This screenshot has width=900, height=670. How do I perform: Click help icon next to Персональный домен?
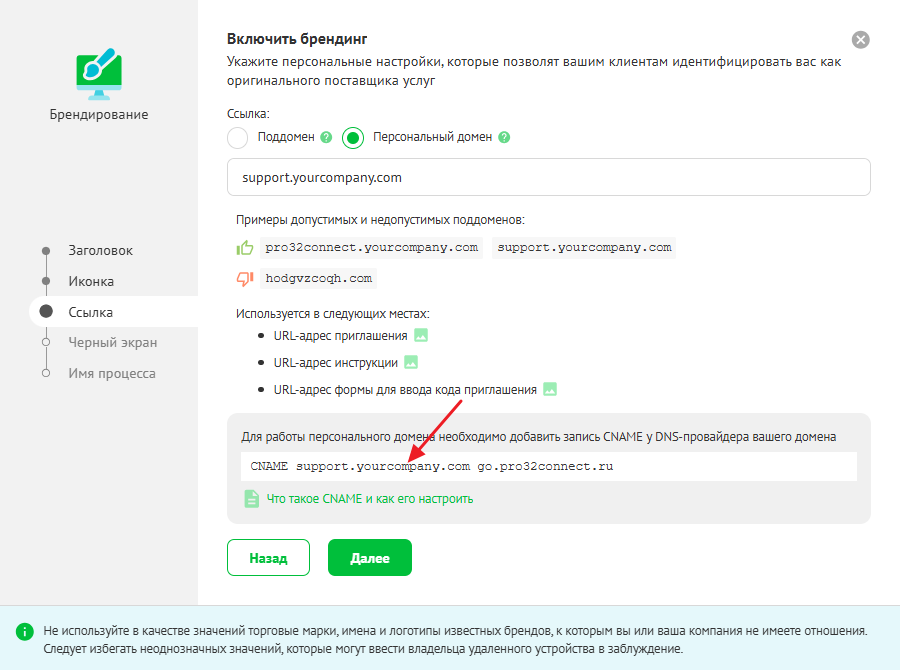[504, 138]
